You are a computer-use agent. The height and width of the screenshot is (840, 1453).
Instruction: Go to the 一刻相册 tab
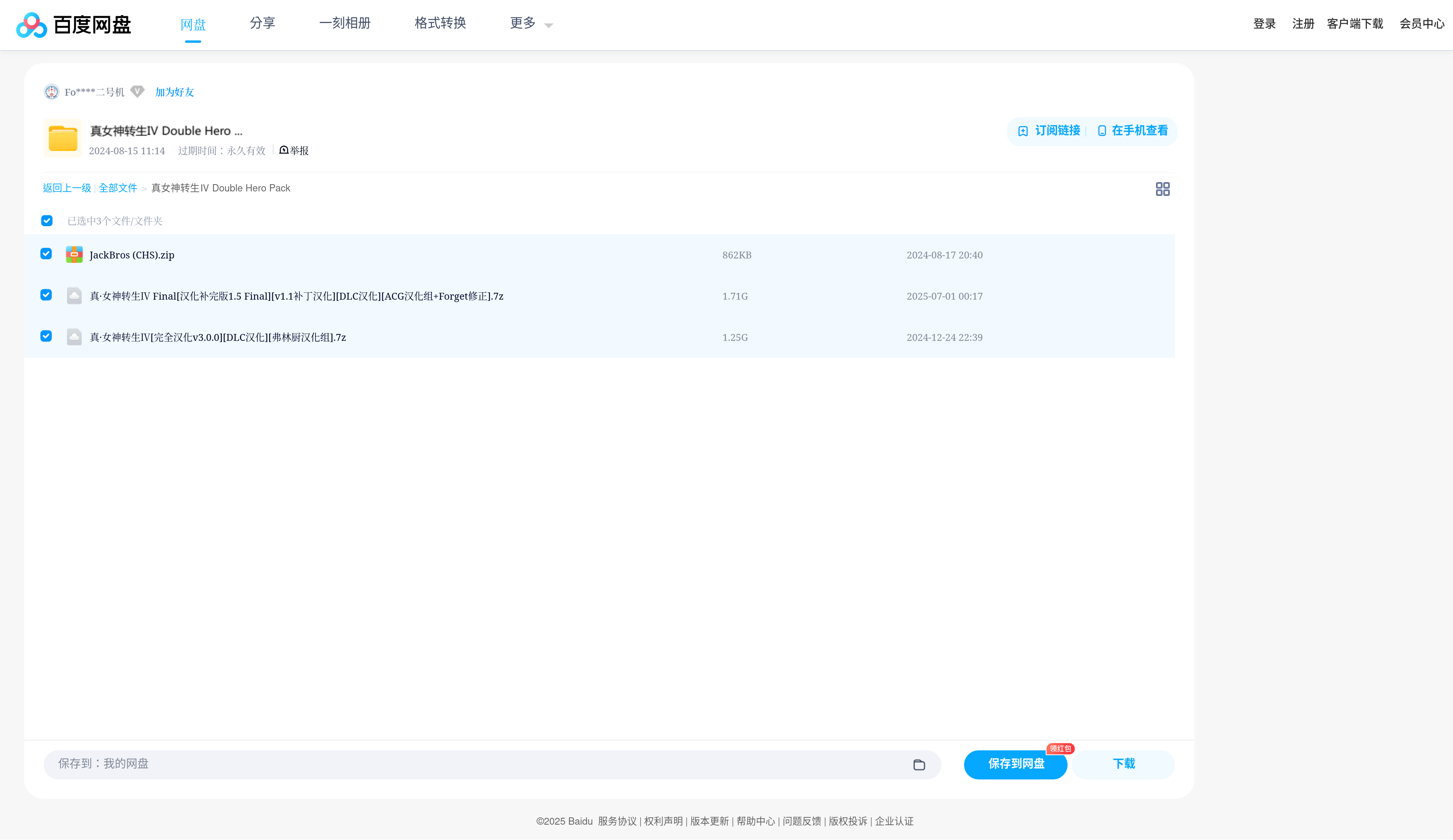click(x=345, y=23)
